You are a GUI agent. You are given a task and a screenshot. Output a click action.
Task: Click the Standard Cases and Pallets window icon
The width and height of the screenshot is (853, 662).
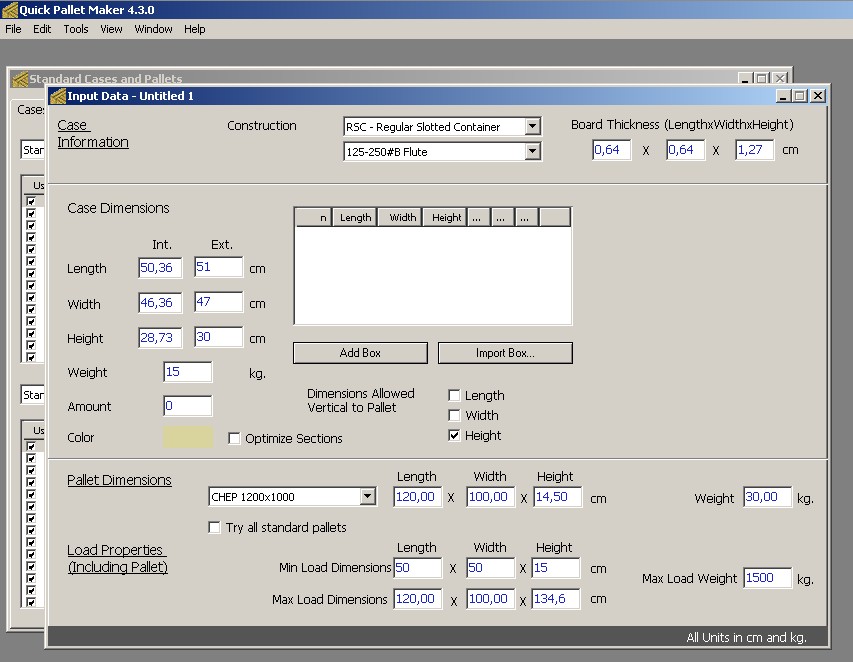point(20,79)
